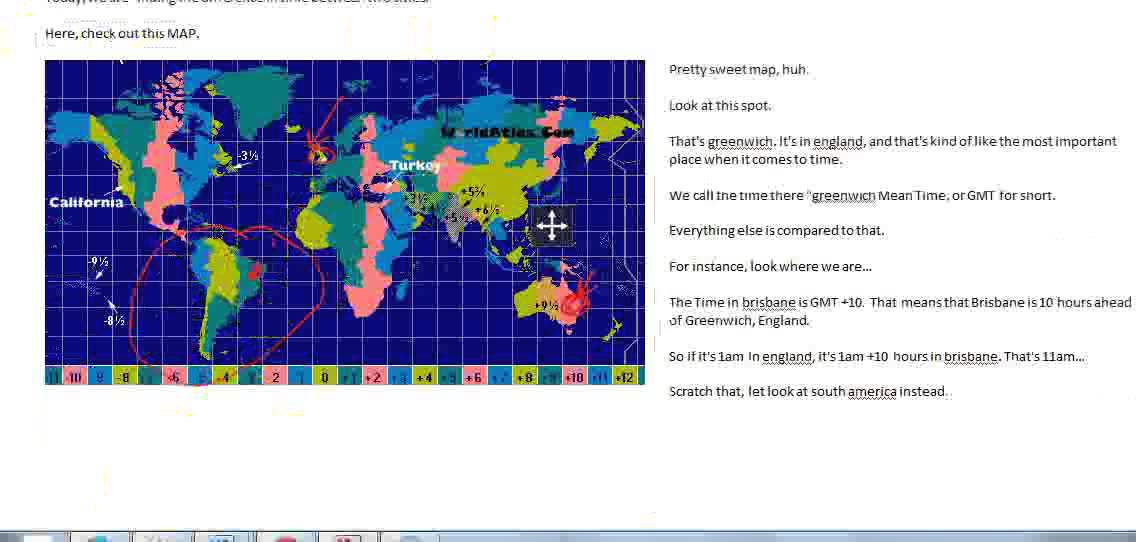Click the sentence starting "We call the time there"
This screenshot has width=1136, height=542.
coord(862,196)
